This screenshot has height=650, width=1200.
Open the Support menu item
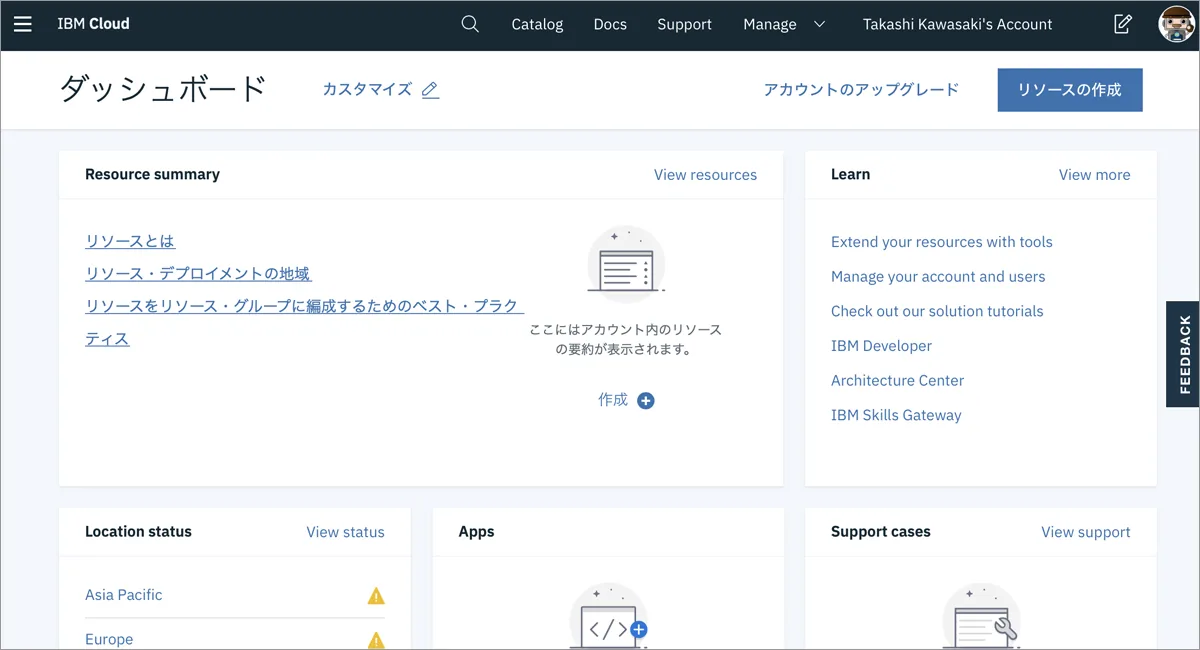click(x=684, y=24)
